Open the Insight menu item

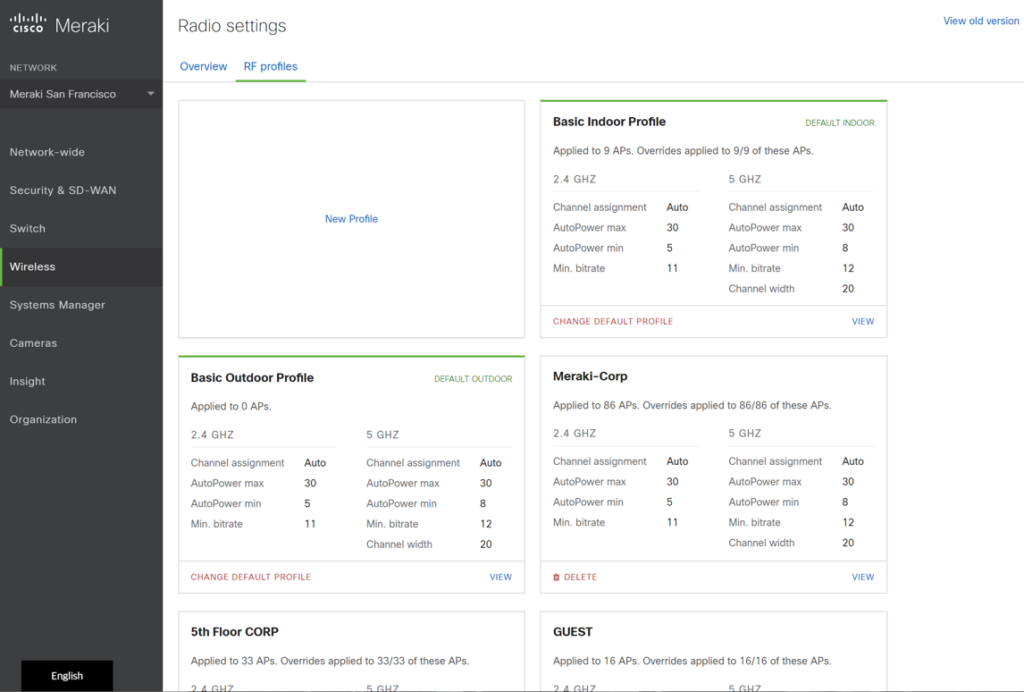click(28, 381)
